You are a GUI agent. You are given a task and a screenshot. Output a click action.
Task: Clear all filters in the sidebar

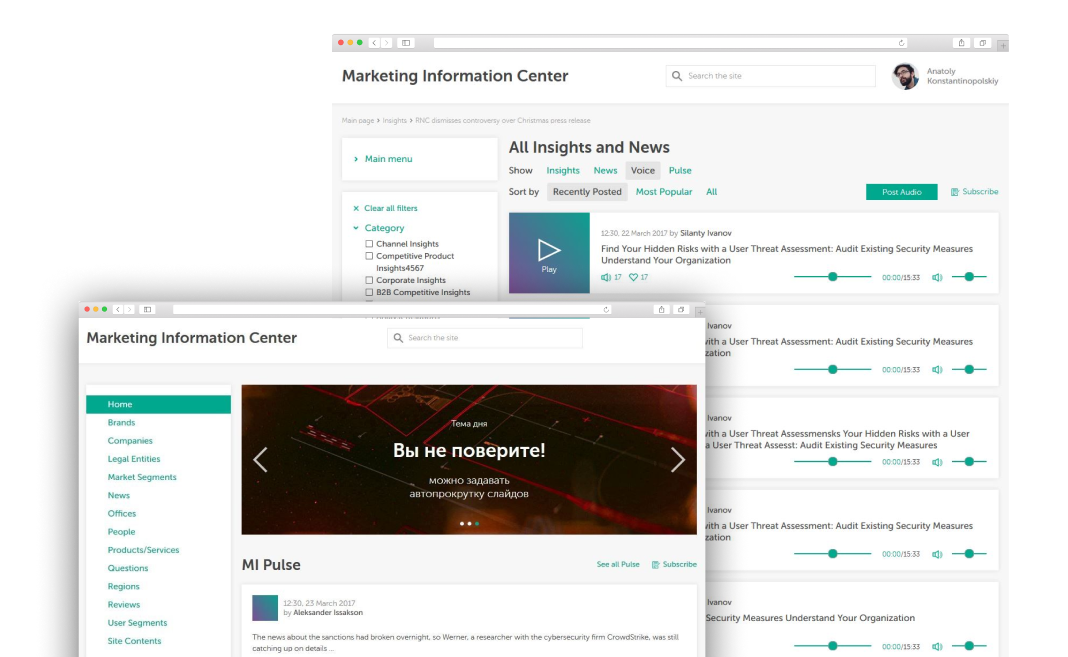click(x=390, y=208)
